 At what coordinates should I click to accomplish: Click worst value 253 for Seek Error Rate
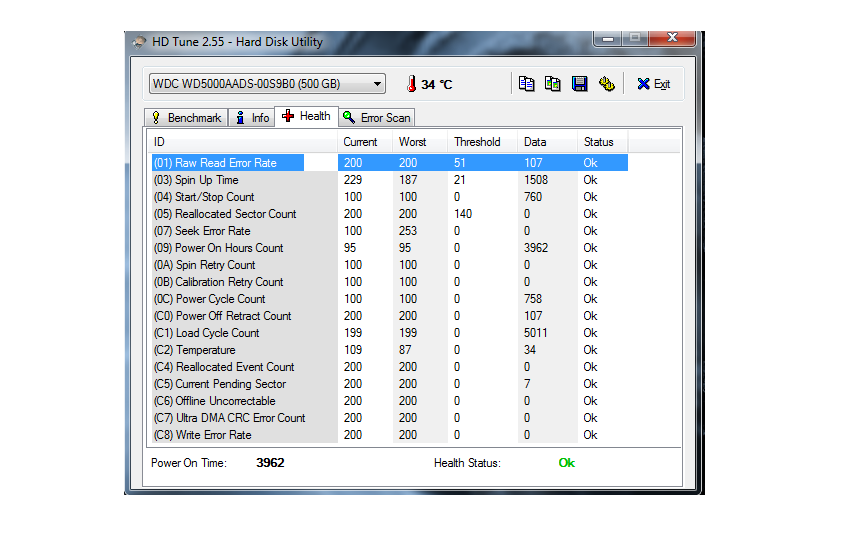point(408,231)
